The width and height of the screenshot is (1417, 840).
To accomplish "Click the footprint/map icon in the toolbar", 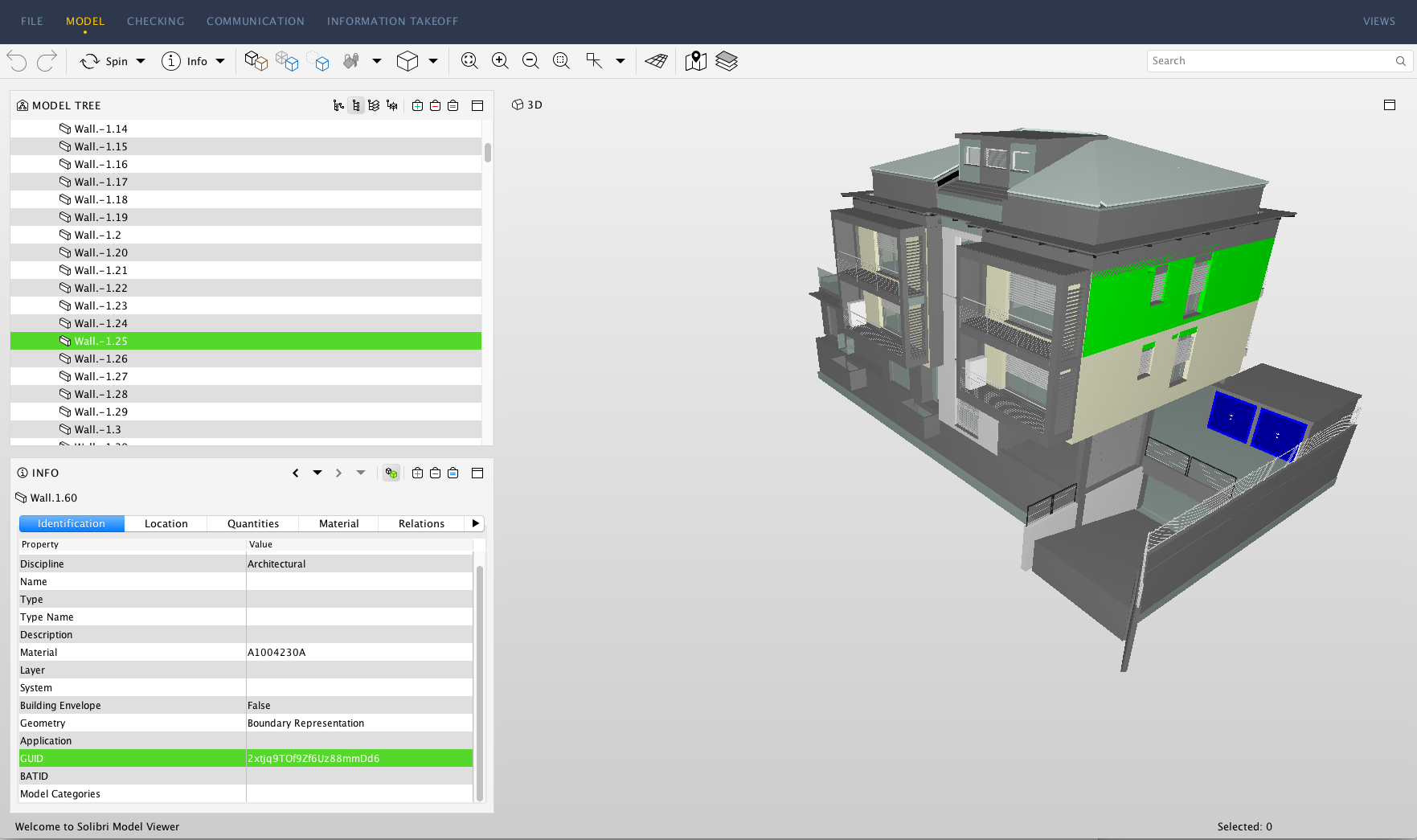I will (695, 61).
